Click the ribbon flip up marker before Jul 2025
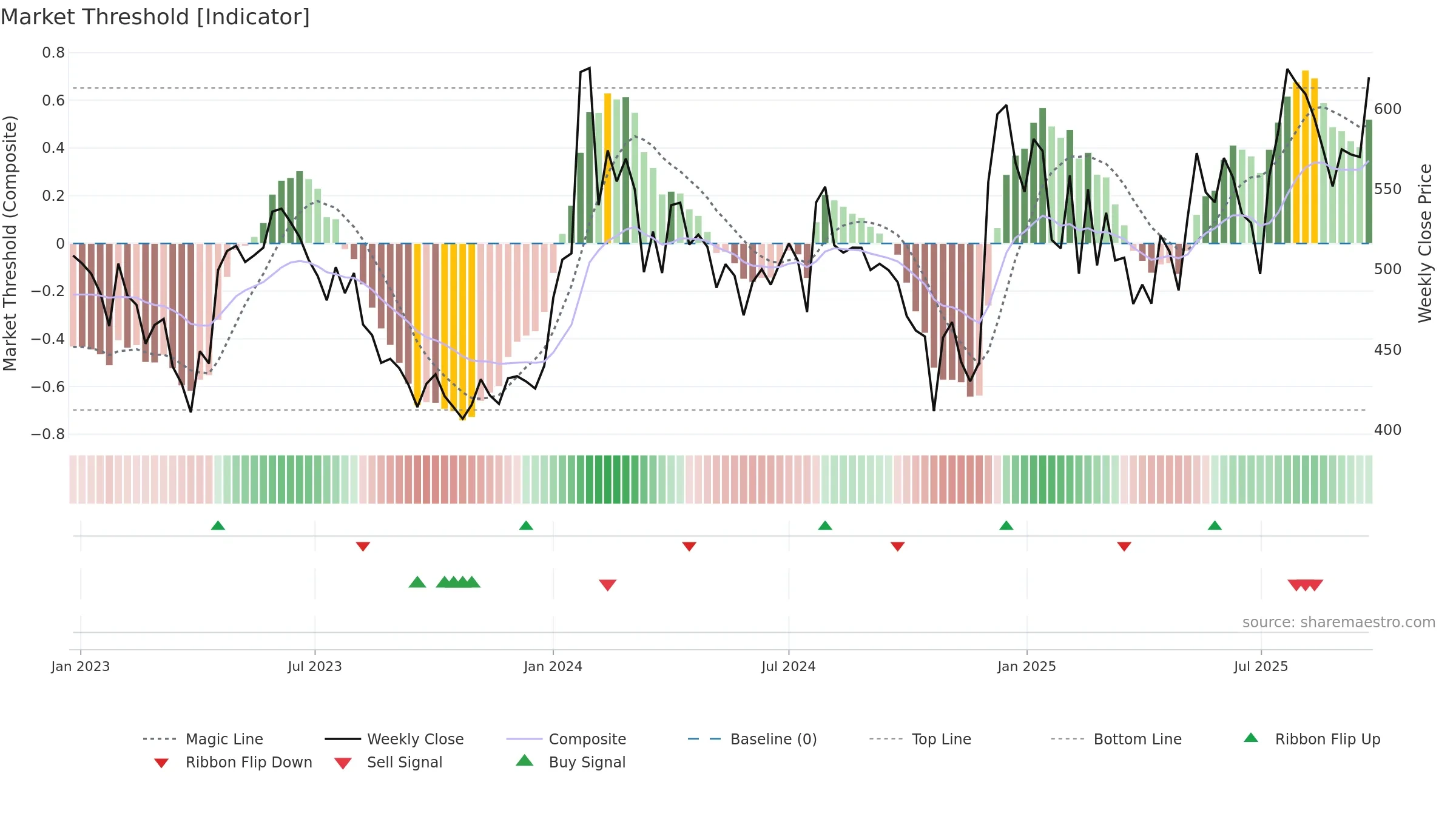 [x=1215, y=525]
